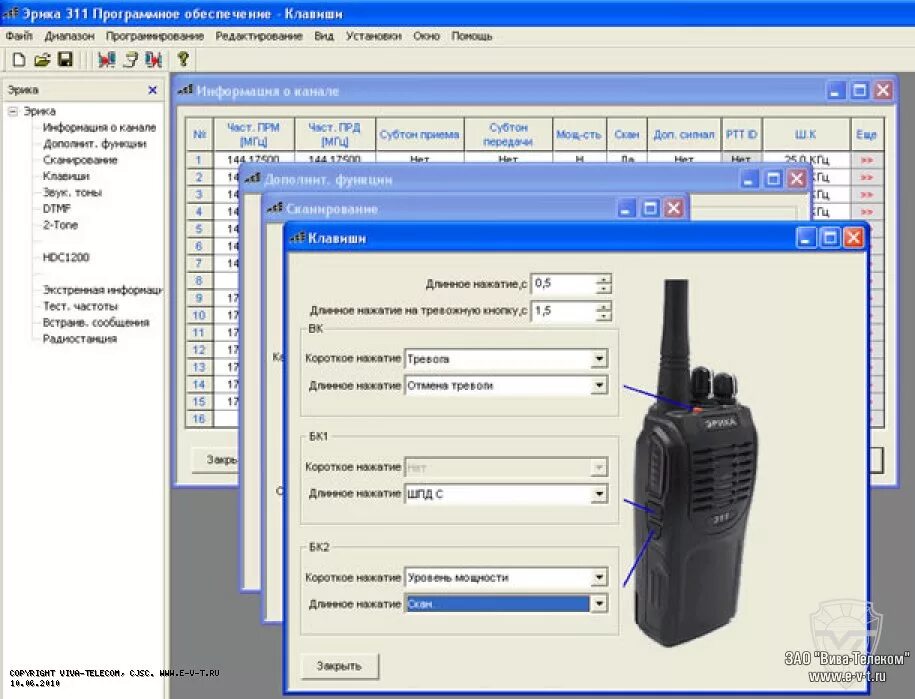Decrease Длинное нажатие,с value with down arrow
The width and height of the screenshot is (915, 699).
pos(603,289)
